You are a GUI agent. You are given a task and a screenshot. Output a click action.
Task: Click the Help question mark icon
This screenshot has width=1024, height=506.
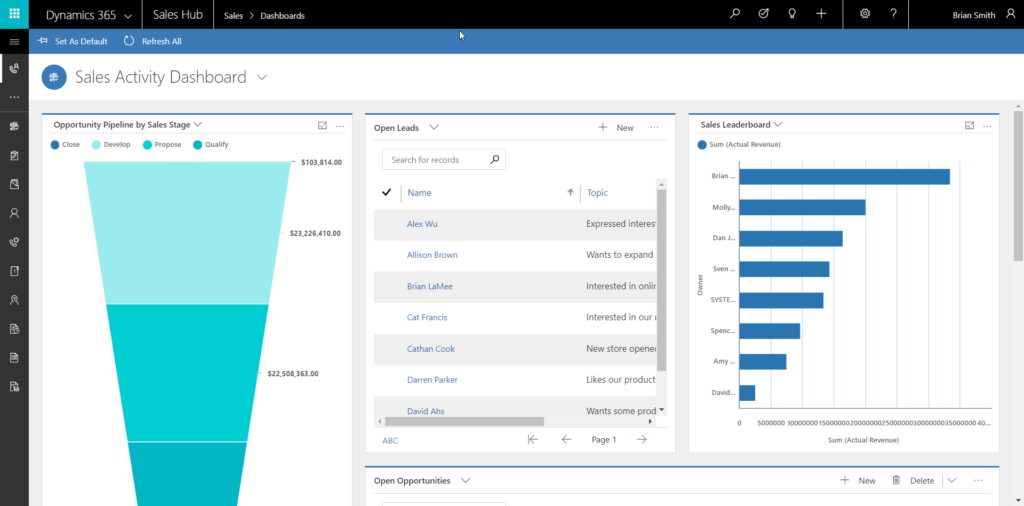coord(893,14)
